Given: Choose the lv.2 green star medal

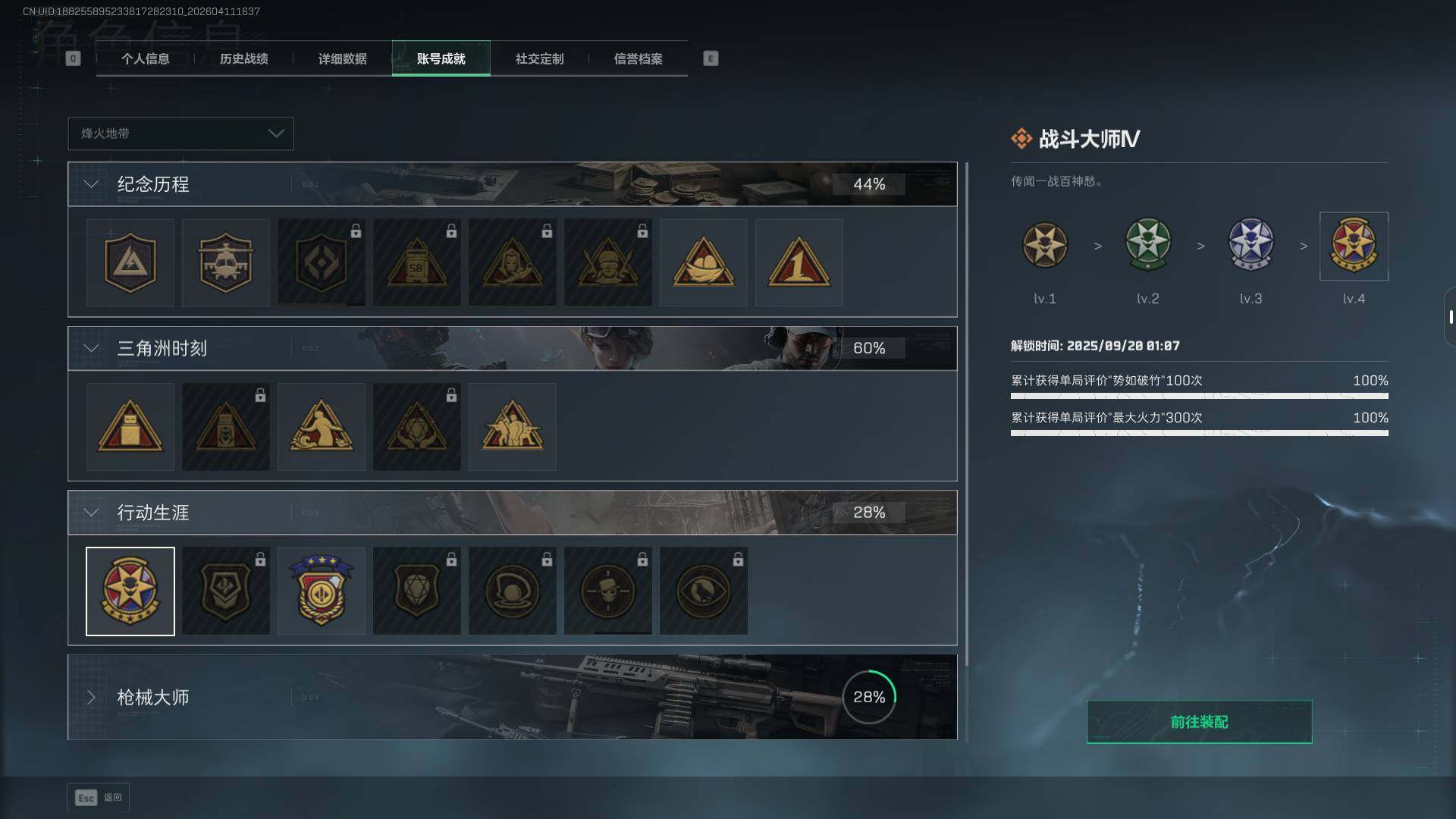Looking at the screenshot, I should click(x=1147, y=245).
